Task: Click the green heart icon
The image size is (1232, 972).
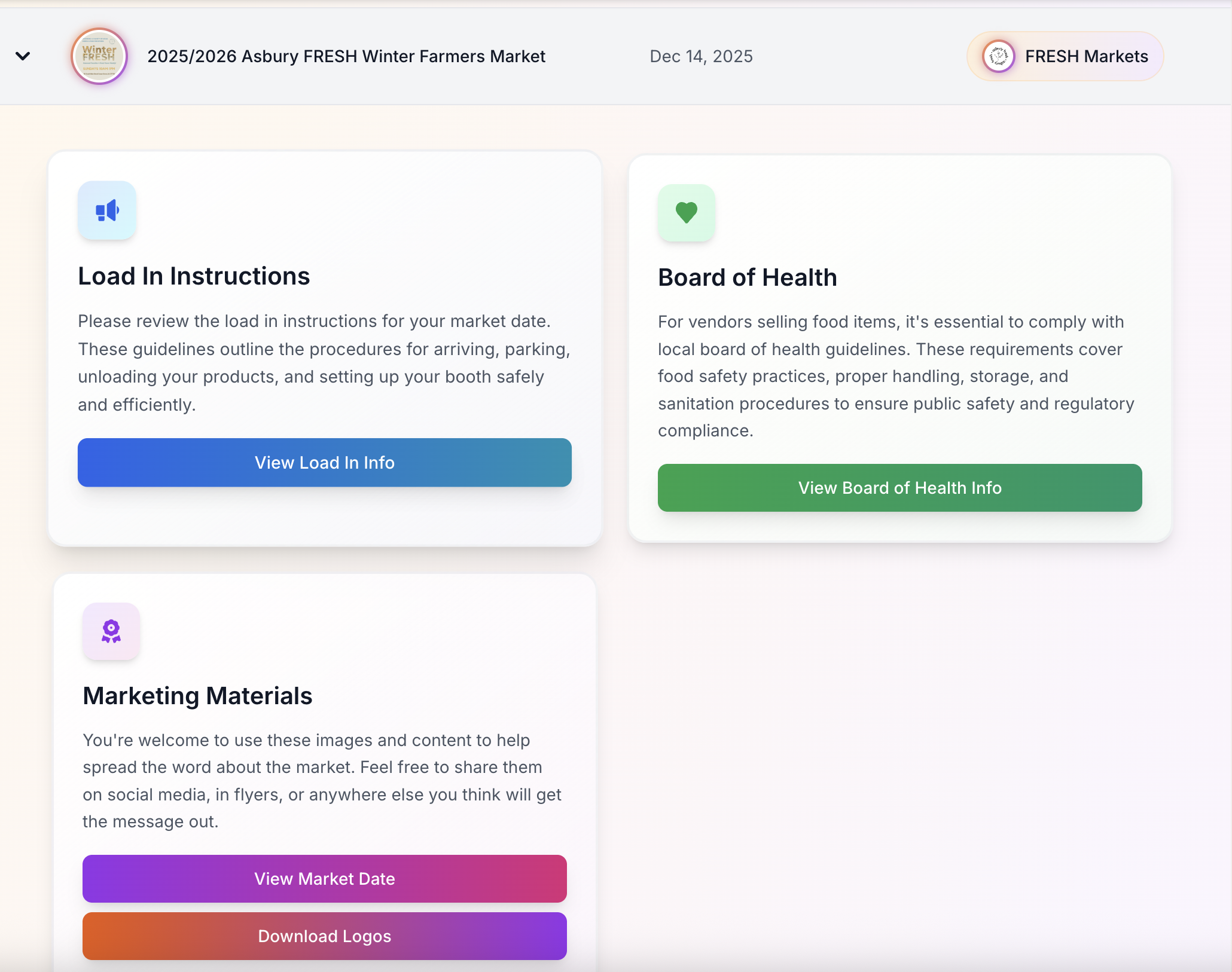Action: tap(687, 213)
